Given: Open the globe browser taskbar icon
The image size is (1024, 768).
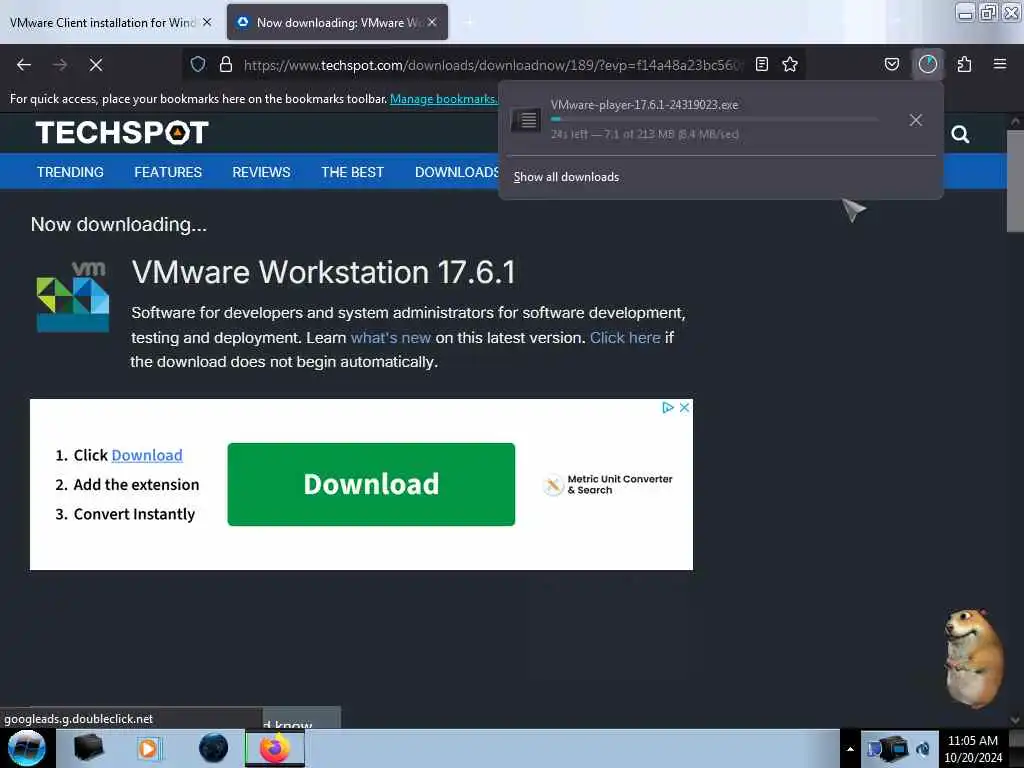Looking at the screenshot, I should pyautogui.click(x=213, y=748).
